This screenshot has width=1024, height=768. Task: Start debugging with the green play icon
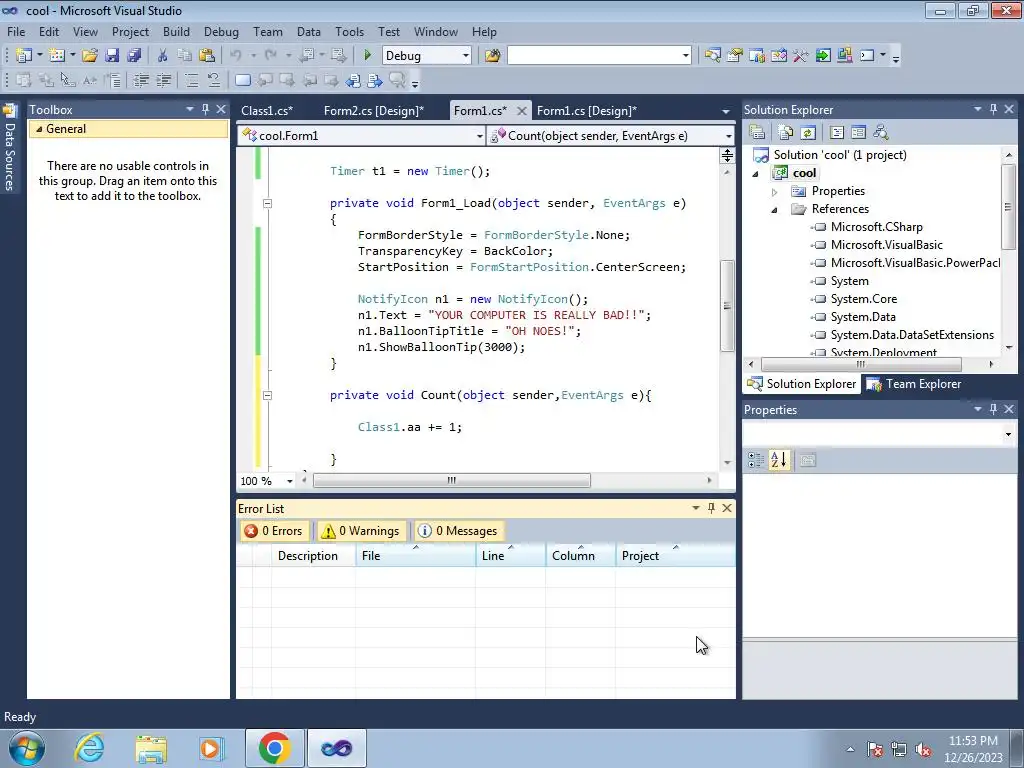tap(367, 56)
